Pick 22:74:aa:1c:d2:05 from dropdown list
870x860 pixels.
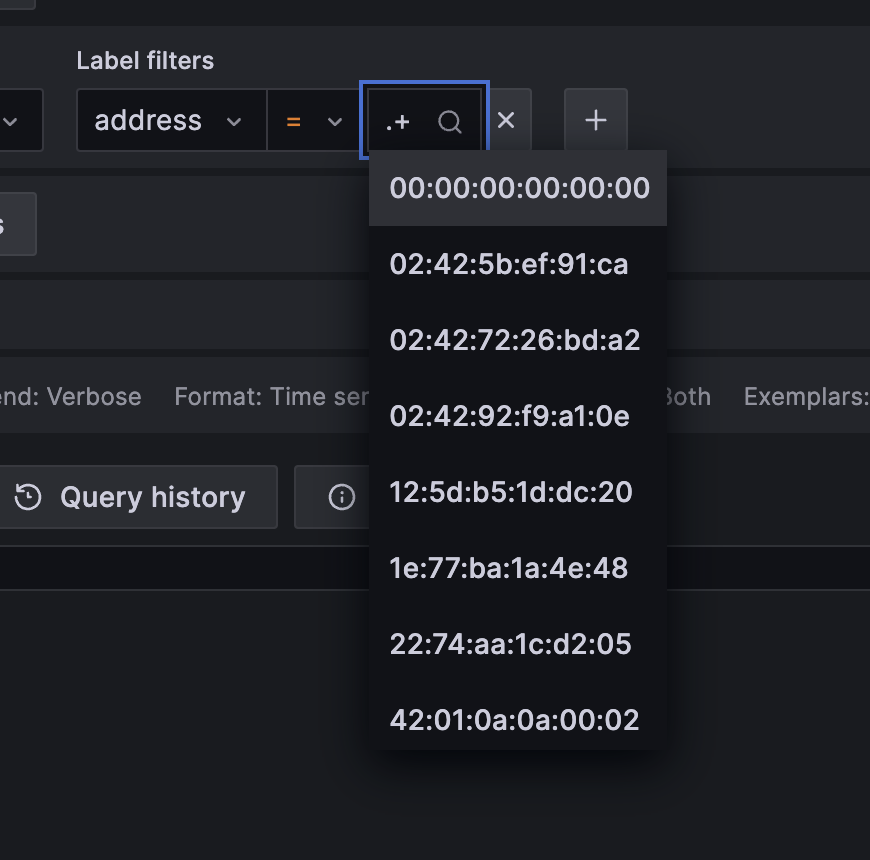[x=510, y=644]
